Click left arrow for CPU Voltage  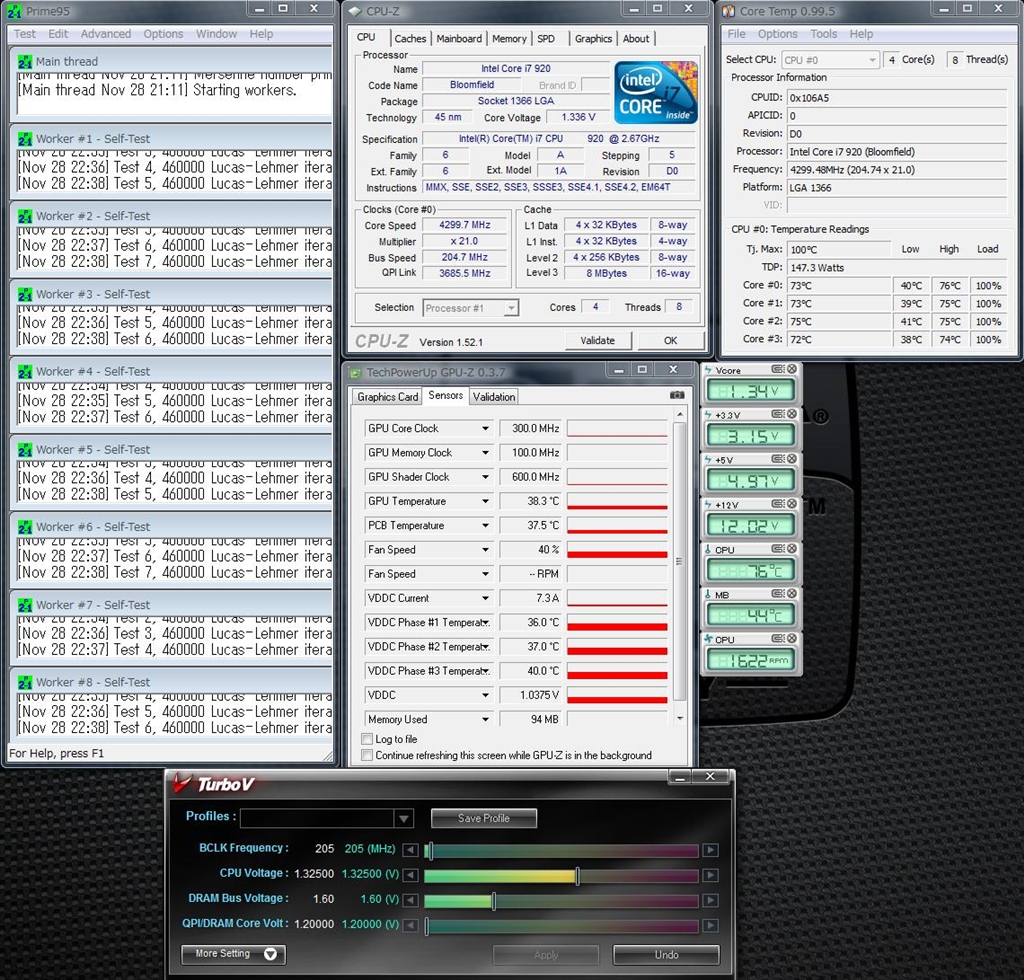[410, 876]
